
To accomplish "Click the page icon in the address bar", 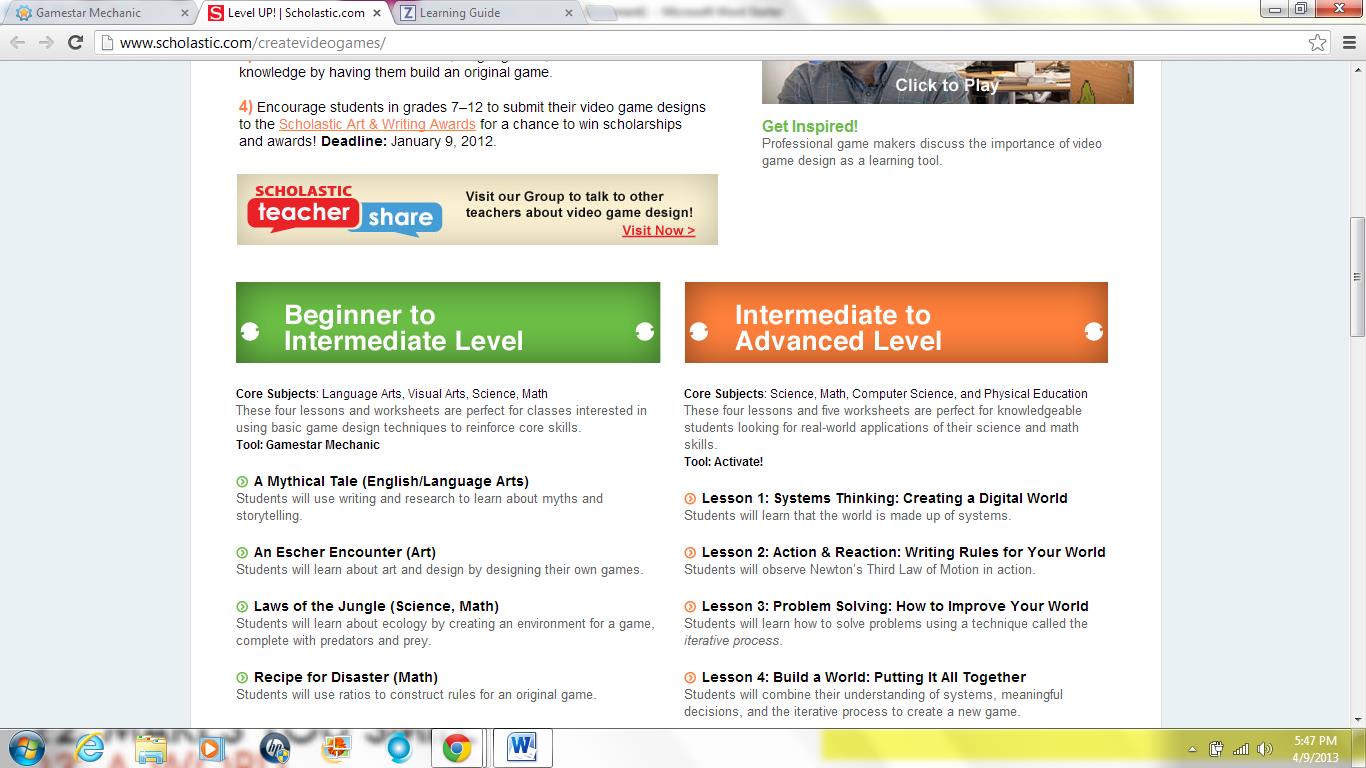I will pyautogui.click(x=107, y=43).
